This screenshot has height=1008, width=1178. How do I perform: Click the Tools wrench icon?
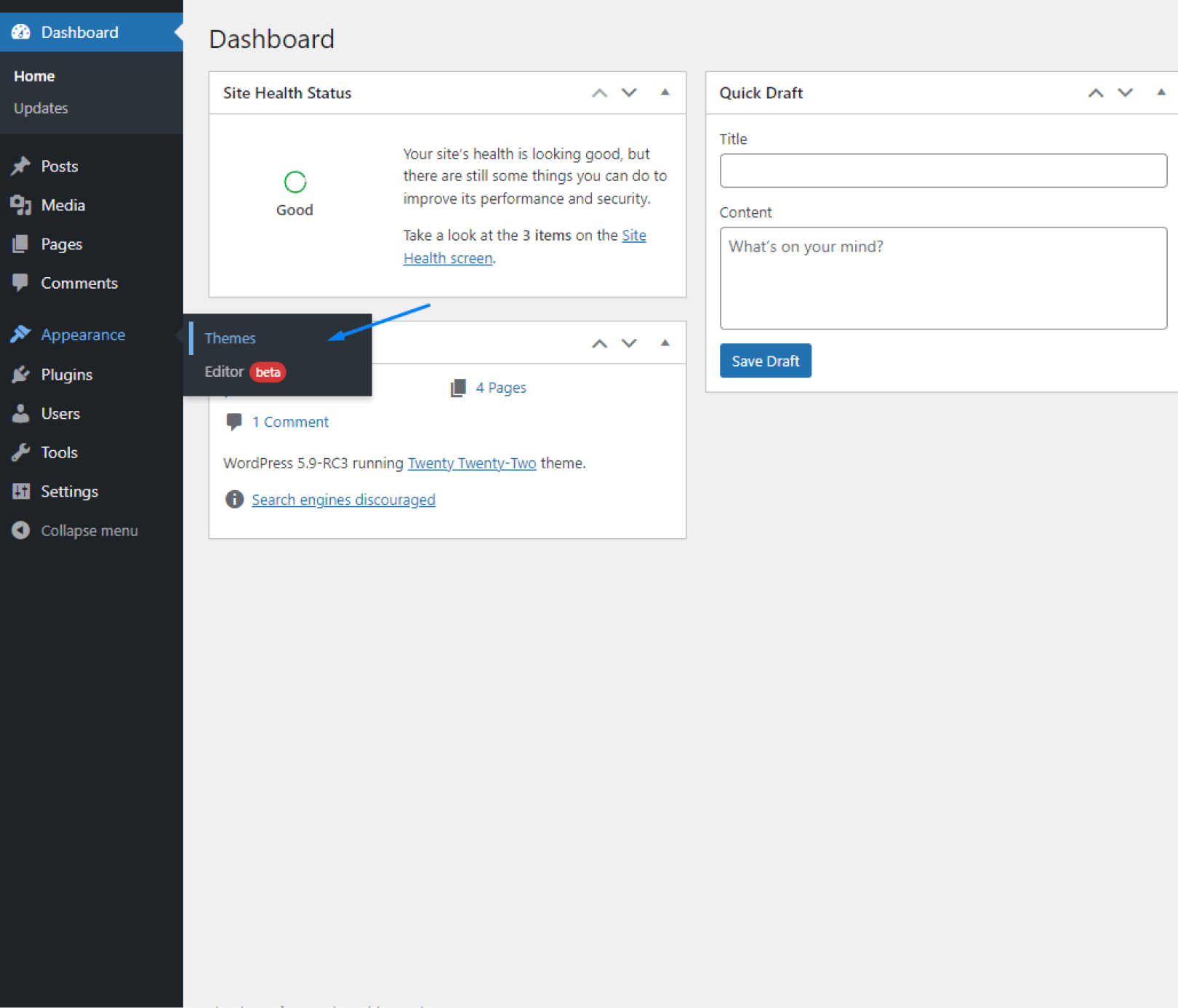pos(21,452)
